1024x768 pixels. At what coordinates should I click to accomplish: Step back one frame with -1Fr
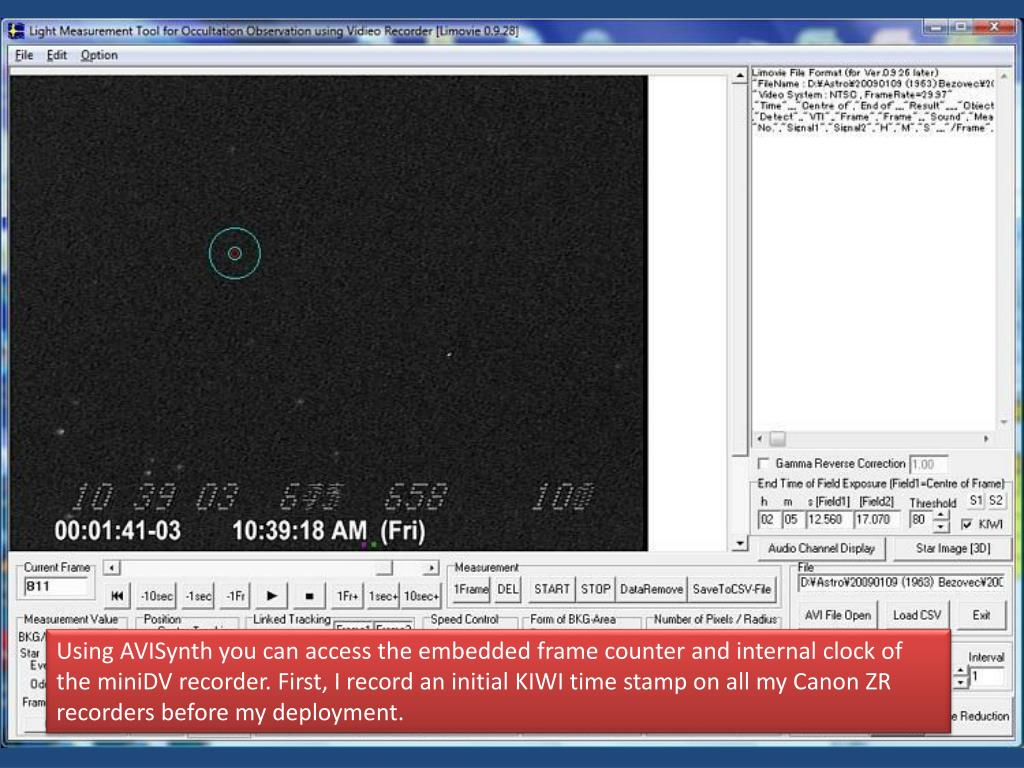[x=236, y=596]
